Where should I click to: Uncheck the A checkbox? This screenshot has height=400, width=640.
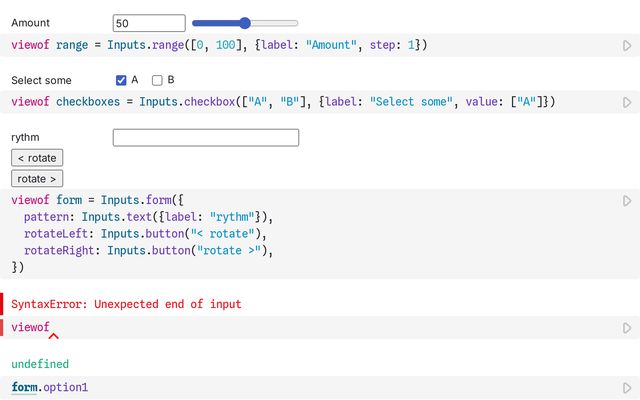click(122, 80)
